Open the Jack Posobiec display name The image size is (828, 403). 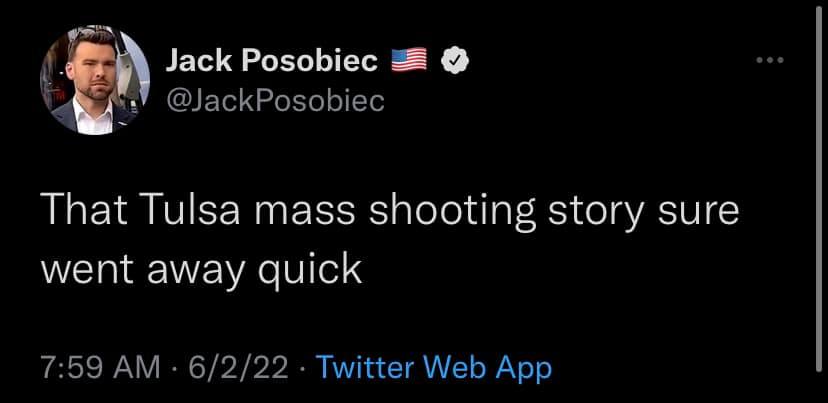[270, 62]
